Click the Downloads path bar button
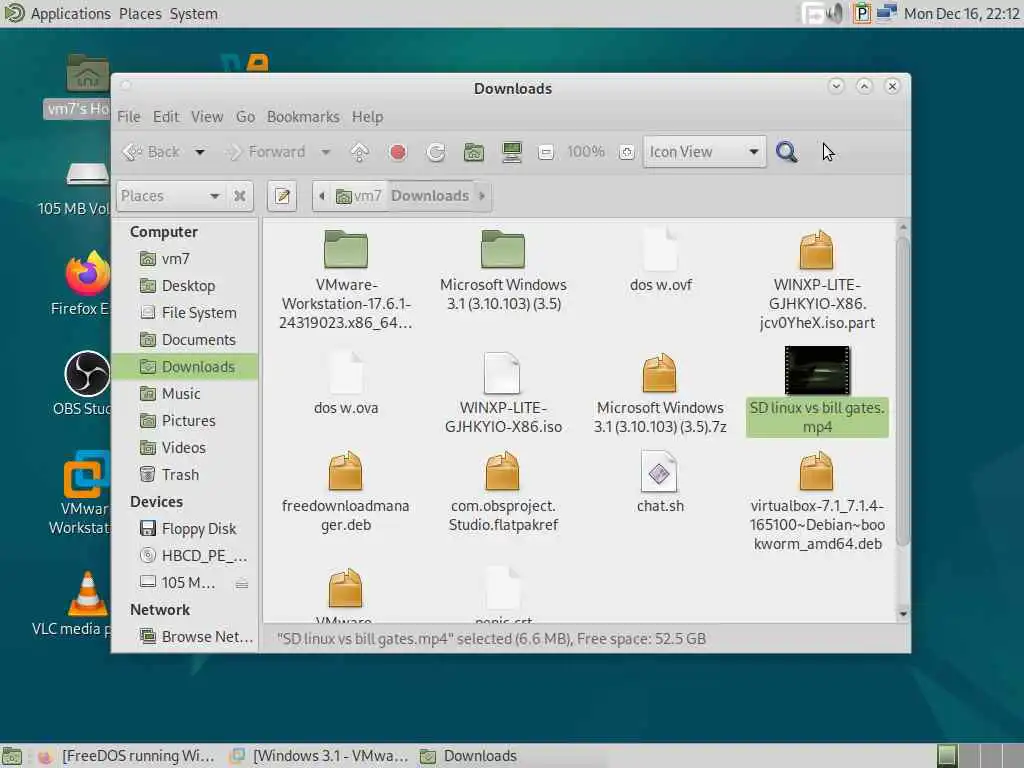 [430, 196]
